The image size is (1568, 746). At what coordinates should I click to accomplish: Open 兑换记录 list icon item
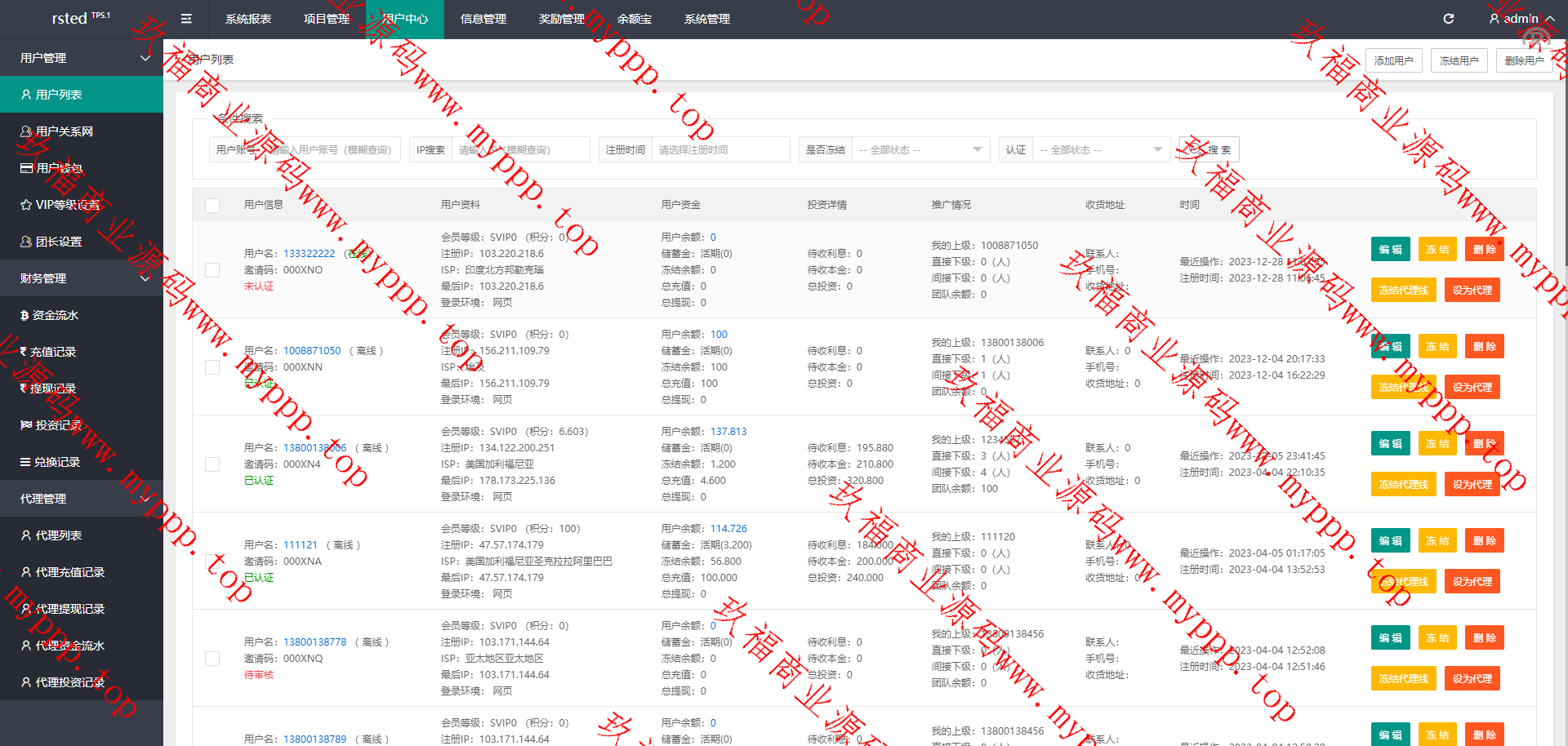(x=25, y=462)
